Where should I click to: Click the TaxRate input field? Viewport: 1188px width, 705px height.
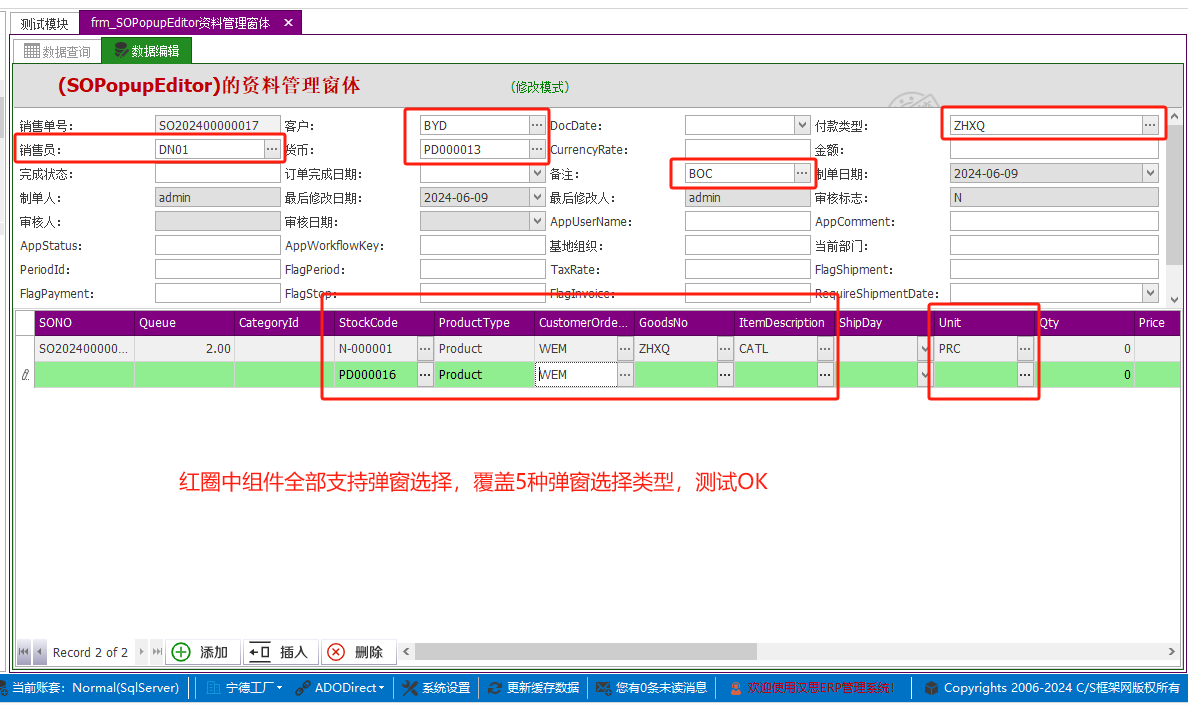pyautogui.click(x=747, y=269)
